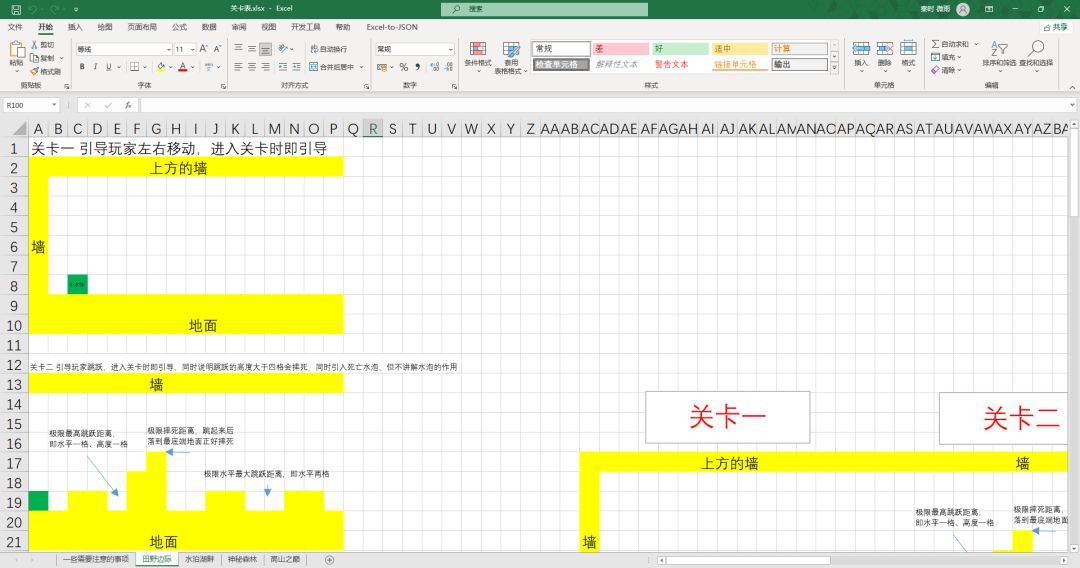This screenshot has width=1080, height=568.
Task: Switch to the 插入 ribbon tab
Action: 75,27
